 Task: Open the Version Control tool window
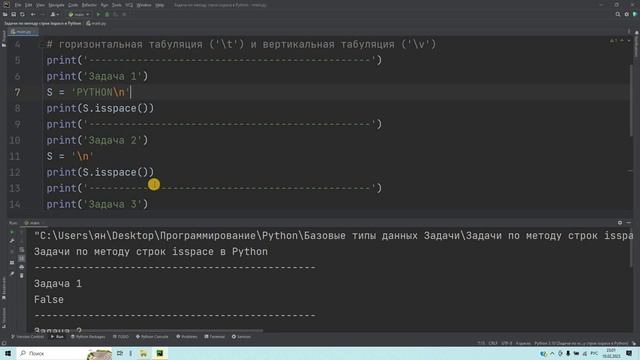pyautogui.click(x=27, y=337)
